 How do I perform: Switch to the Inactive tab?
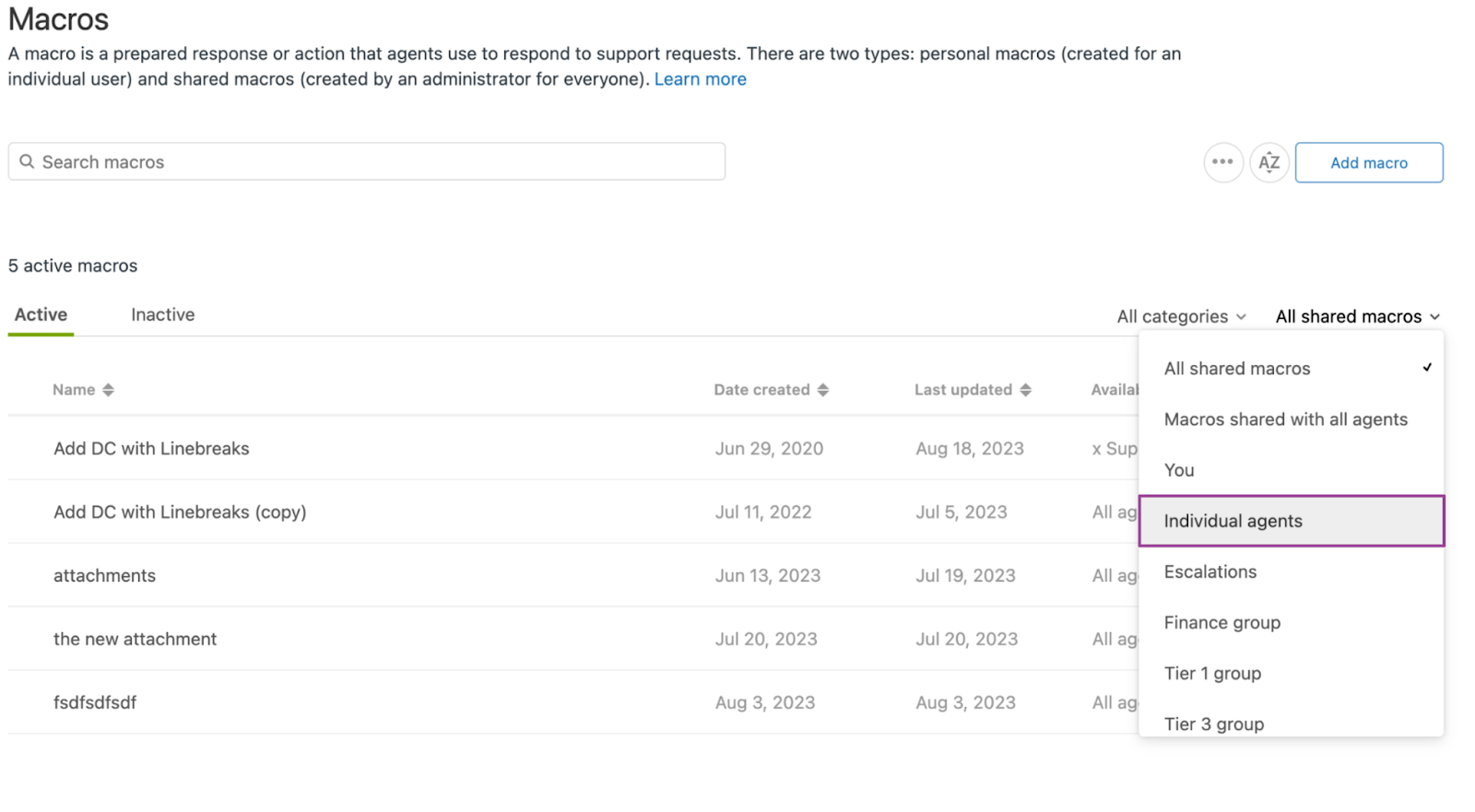162,315
